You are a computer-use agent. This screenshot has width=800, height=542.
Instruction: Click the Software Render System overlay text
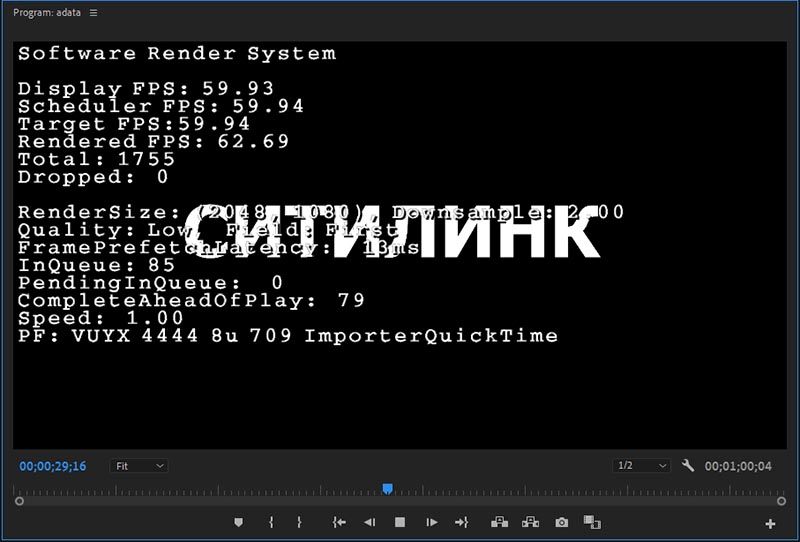coord(177,54)
